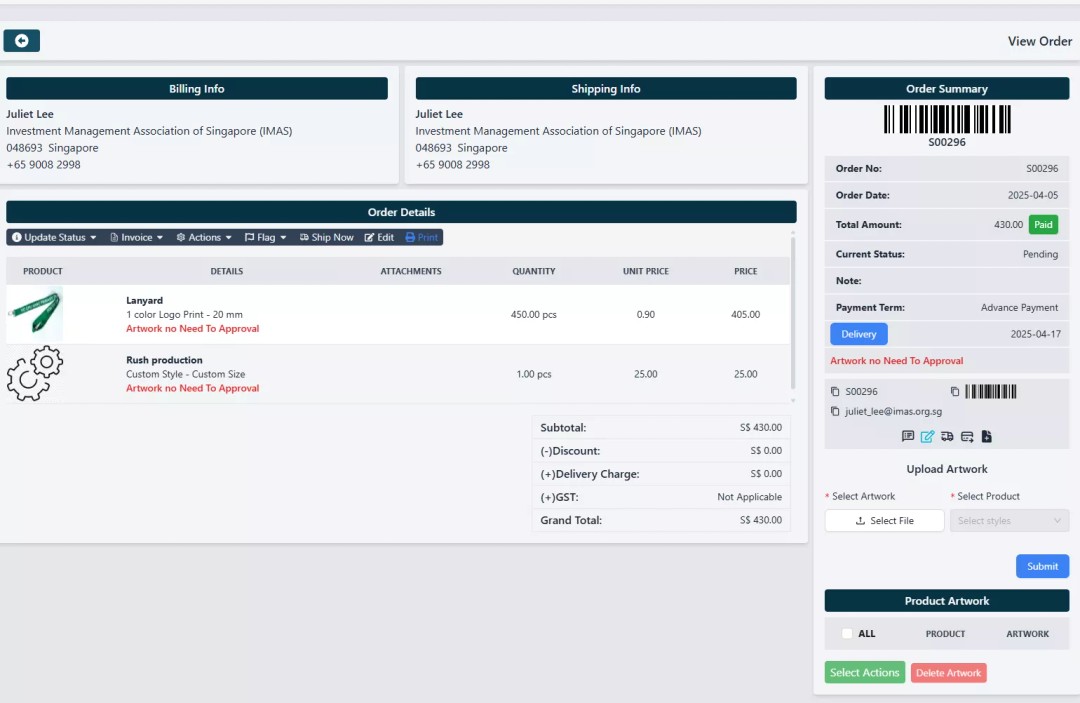This screenshot has height=703, width=1080.
Task: Expand the Update Status dropdown
Action: coord(54,238)
